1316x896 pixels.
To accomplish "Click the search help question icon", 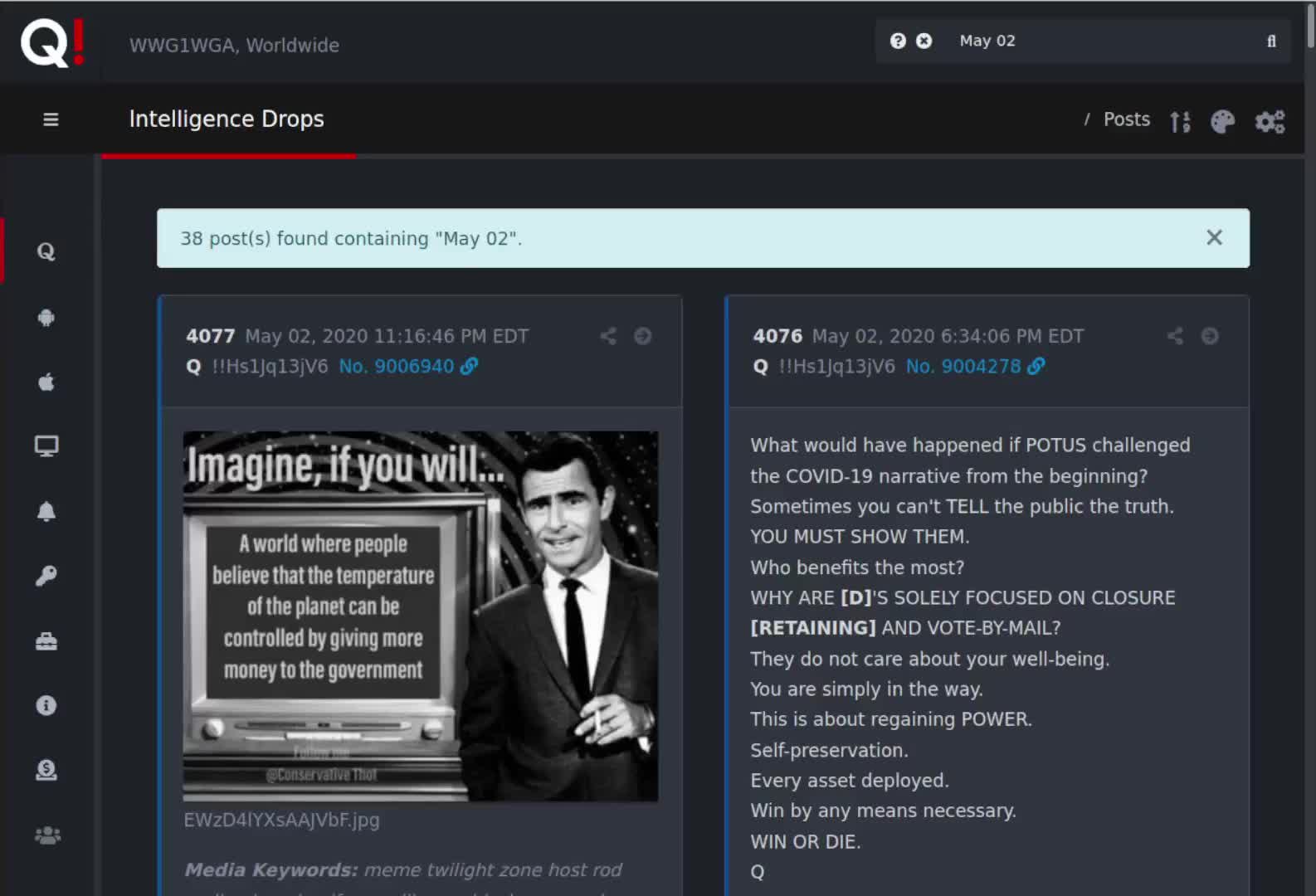I will point(898,41).
